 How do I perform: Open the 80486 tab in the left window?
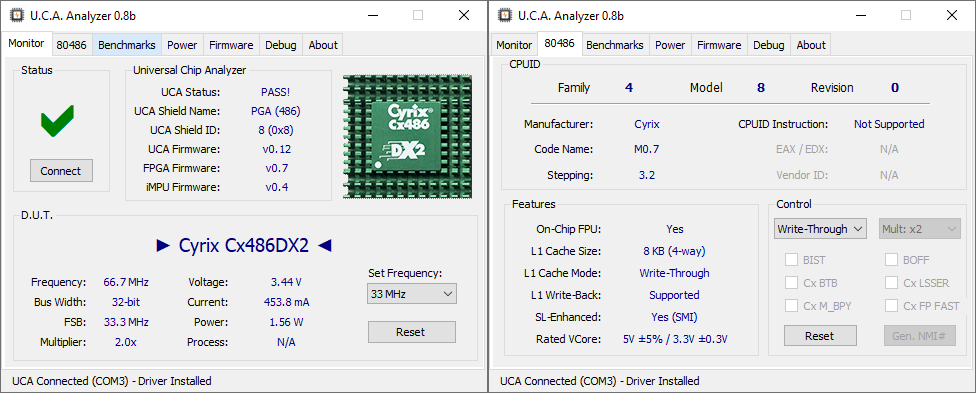click(72, 45)
